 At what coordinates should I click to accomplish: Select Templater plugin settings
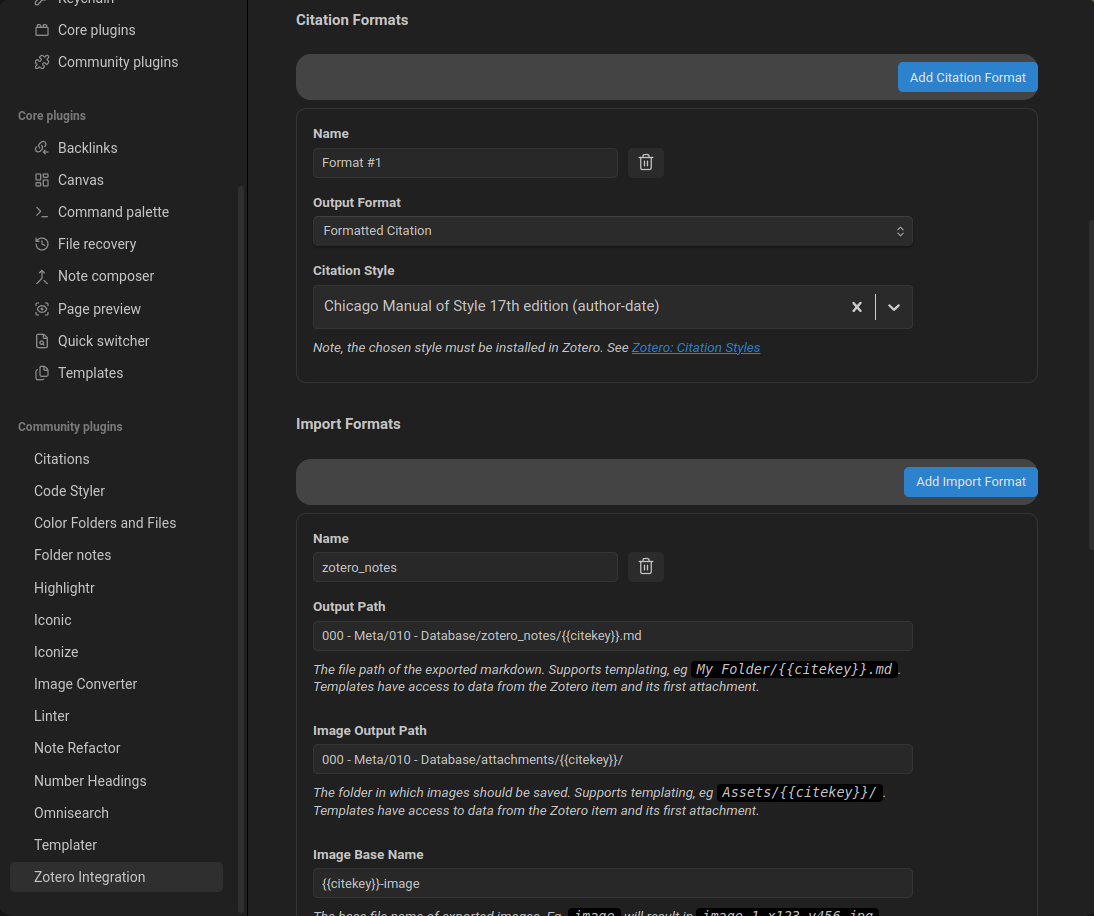point(65,845)
